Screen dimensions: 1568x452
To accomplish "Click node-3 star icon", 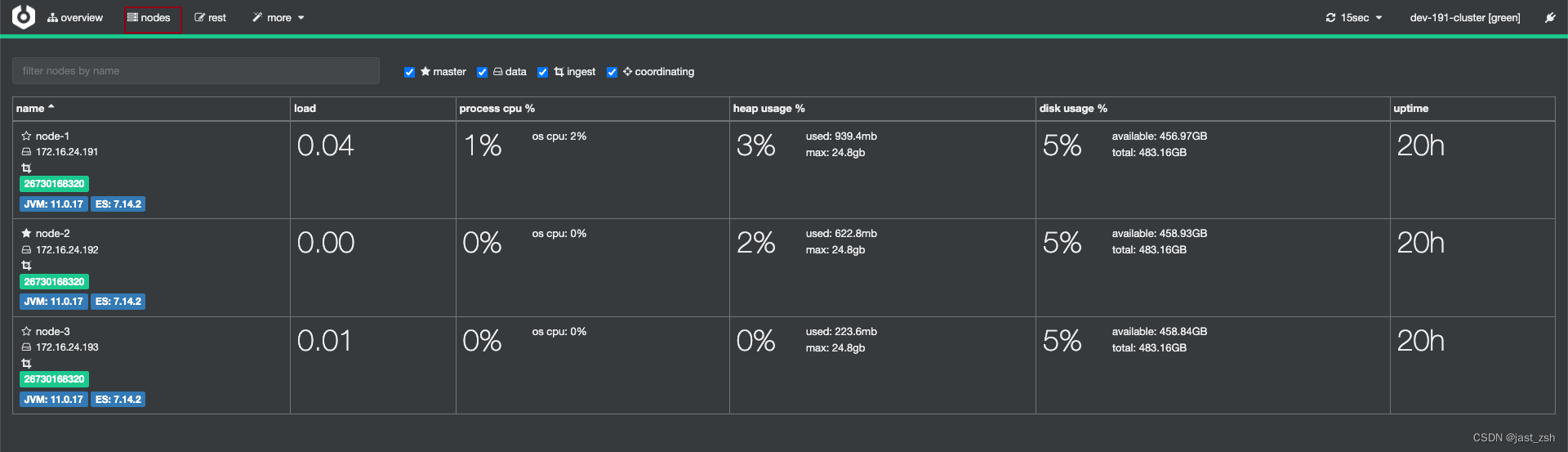I will [26, 332].
